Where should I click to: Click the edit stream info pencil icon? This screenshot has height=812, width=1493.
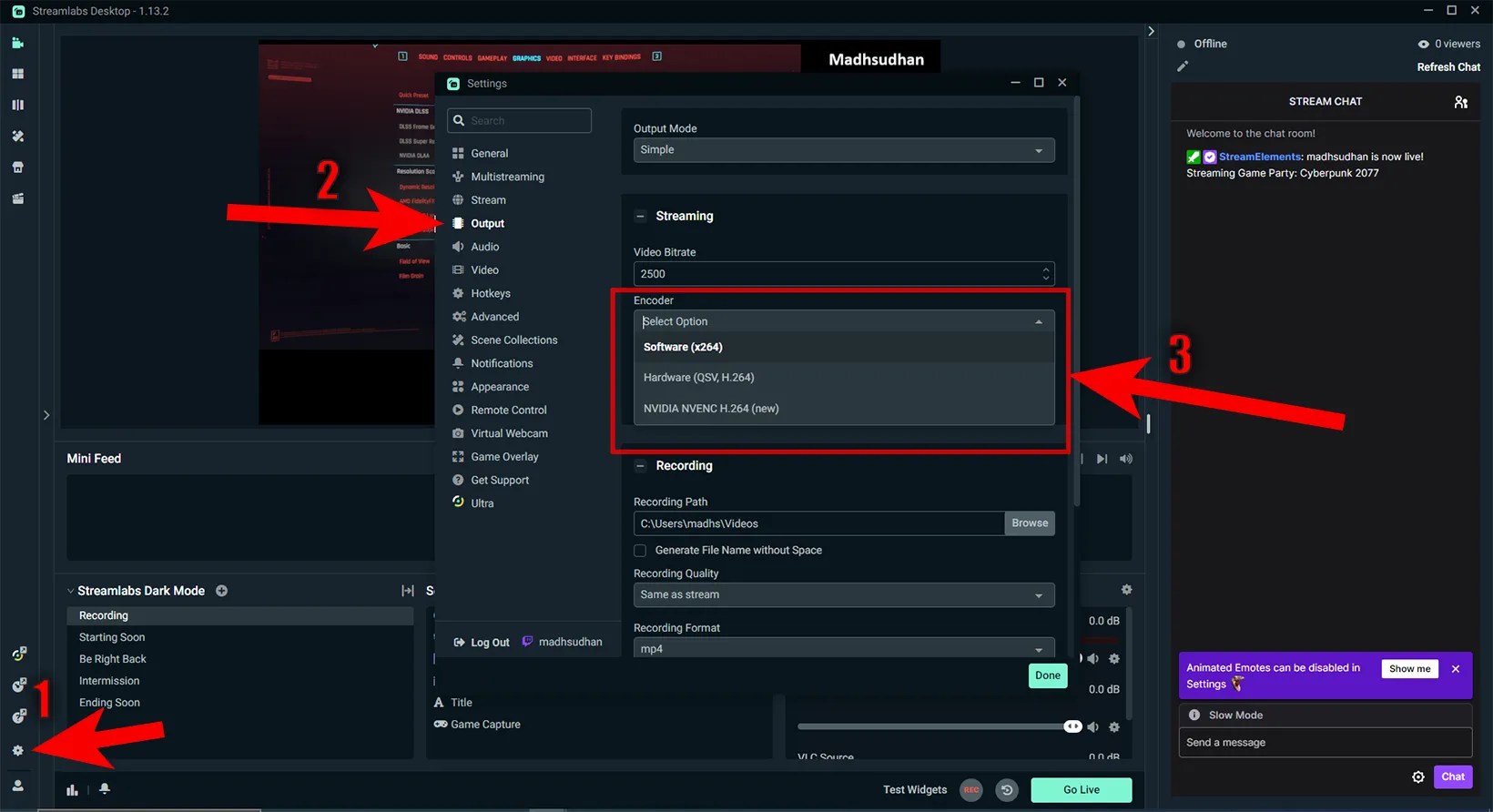[1183, 66]
